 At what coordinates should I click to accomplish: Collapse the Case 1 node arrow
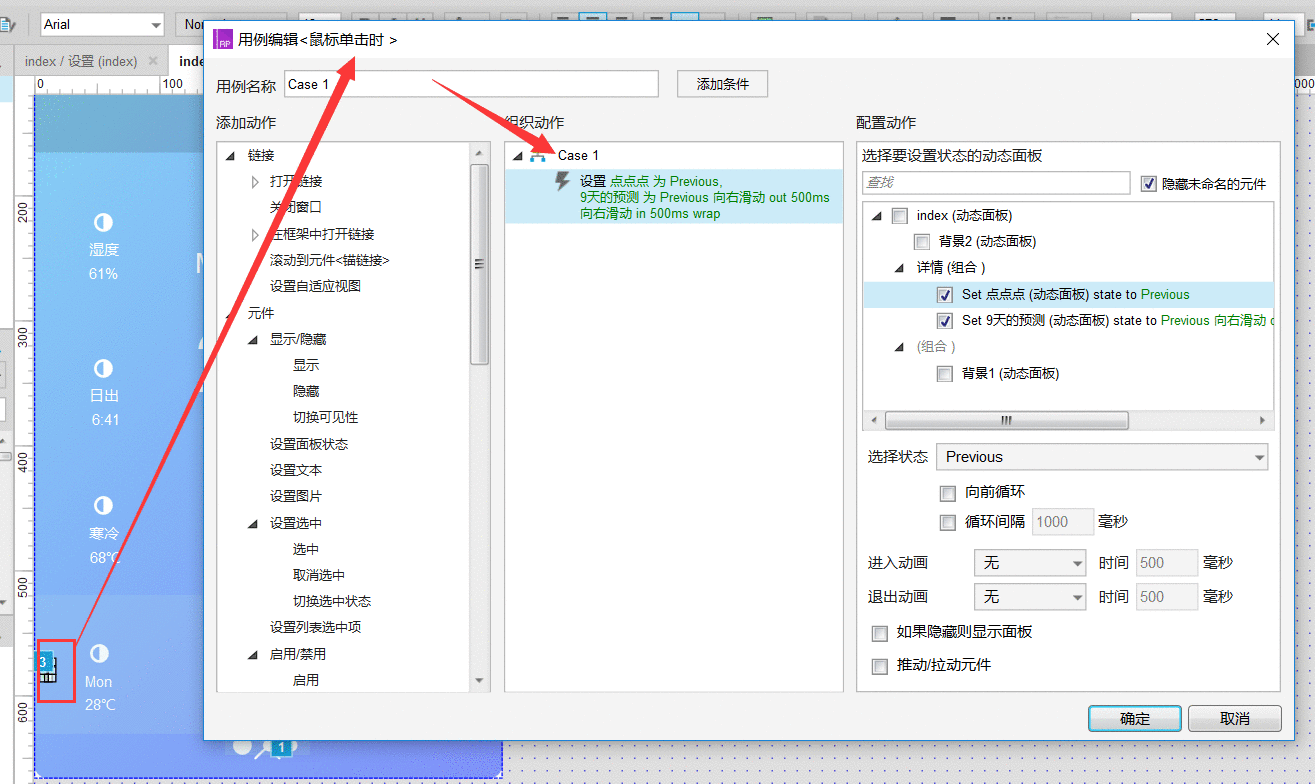pos(517,156)
